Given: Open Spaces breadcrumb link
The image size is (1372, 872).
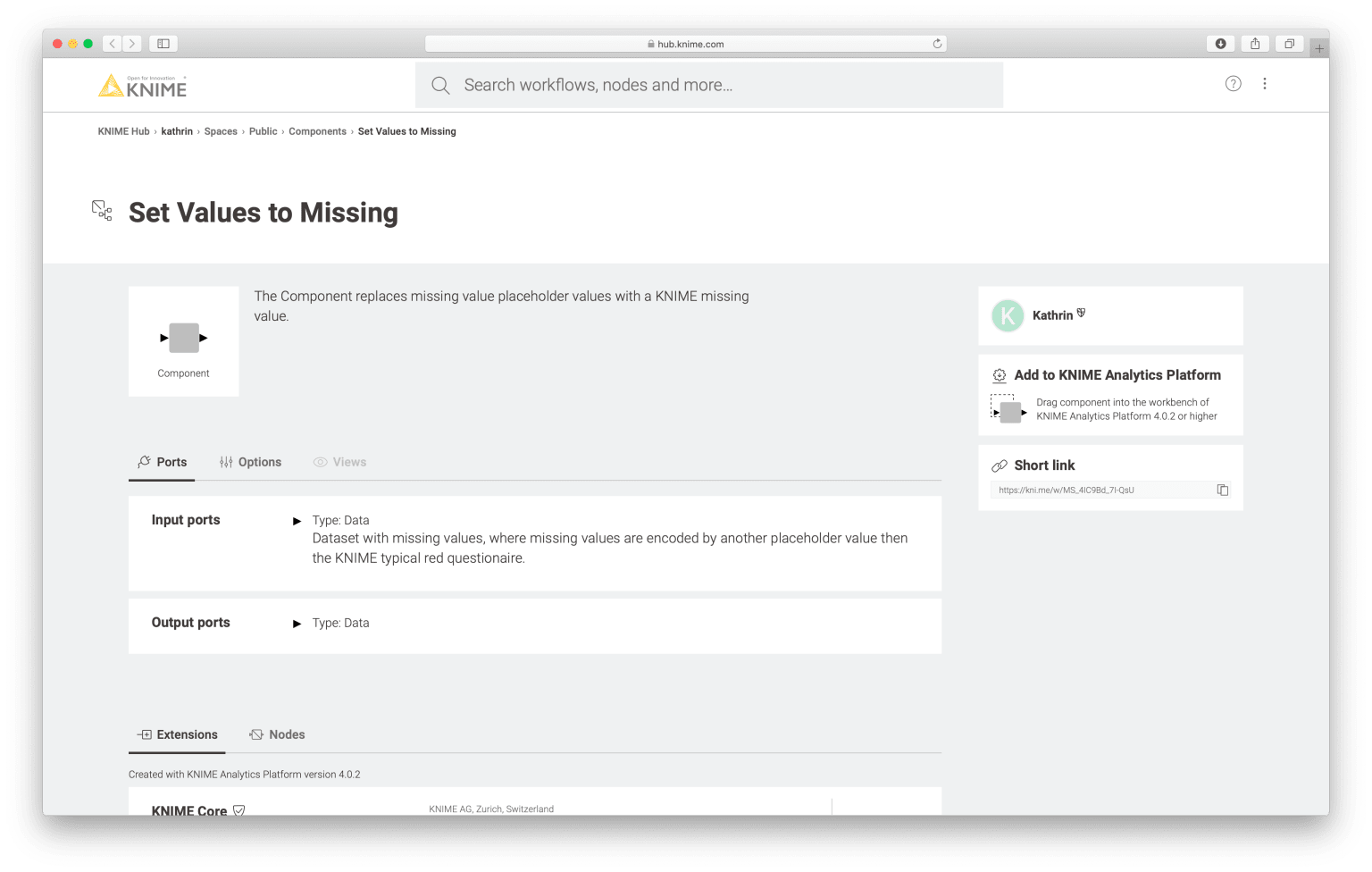Looking at the screenshot, I should tap(221, 131).
